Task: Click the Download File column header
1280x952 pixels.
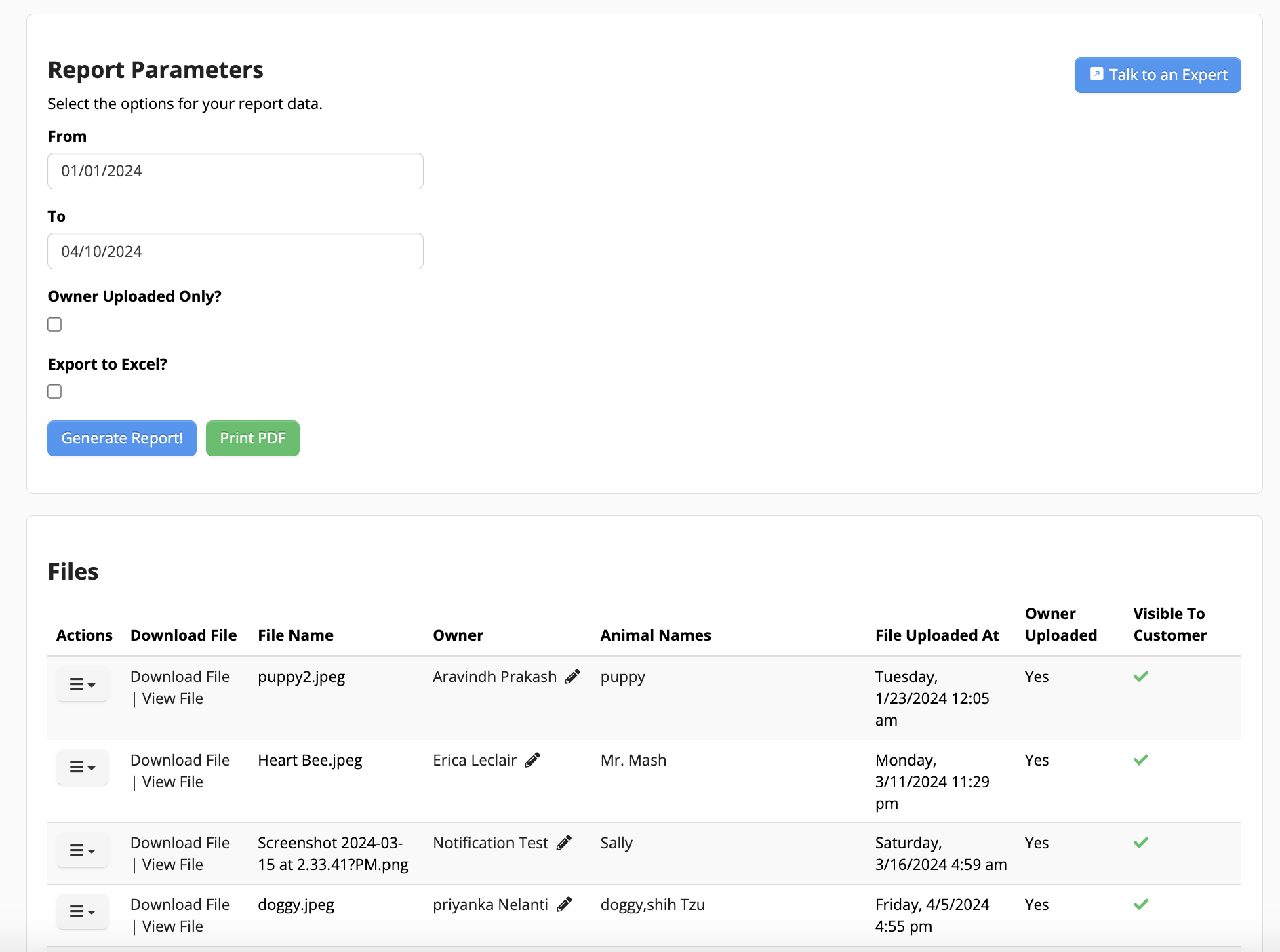Action: click(184, 635)
